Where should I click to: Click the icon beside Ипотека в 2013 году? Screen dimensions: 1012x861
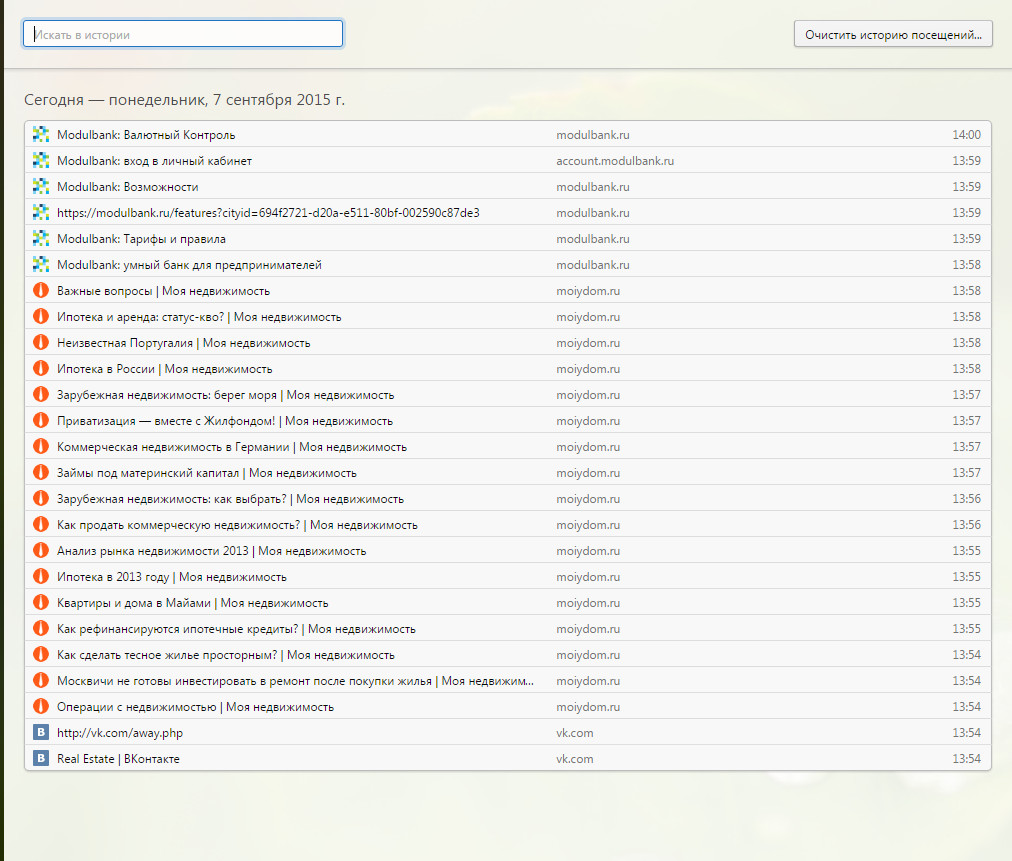click(x=41, y=577)
